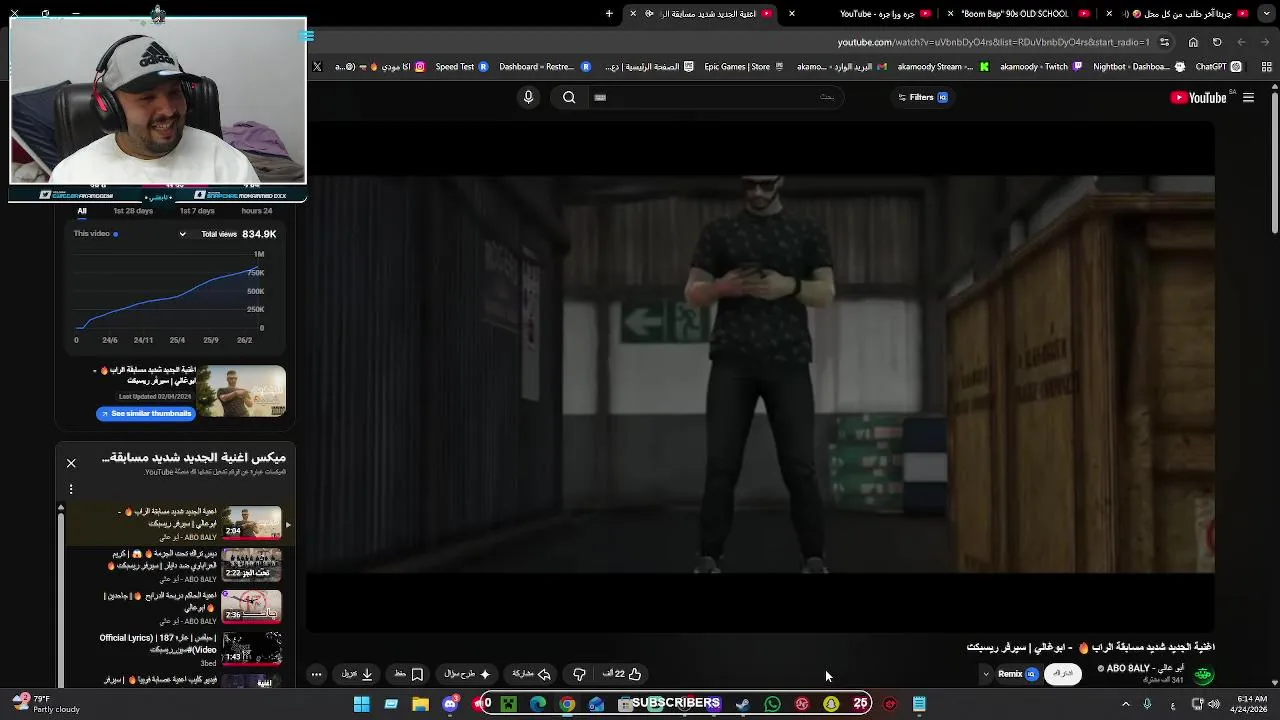Open the YouTube hamburger guide menu
Screen dimensions: 1280x720
[1248, 97]
